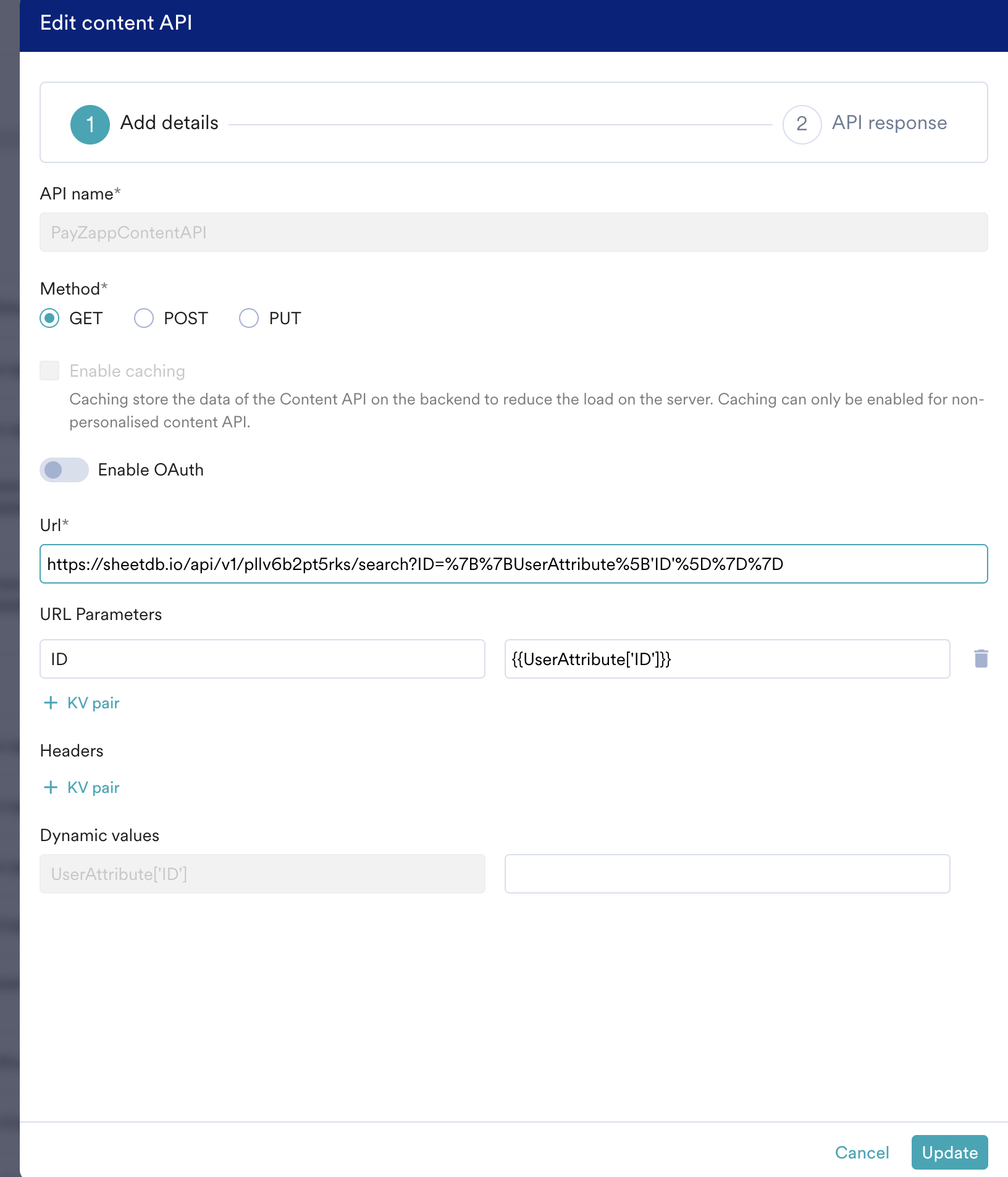The width and height of the screenshot is (1008, 1177).
Task: Click the plus icon under URL Parameters
Action: 51,703
